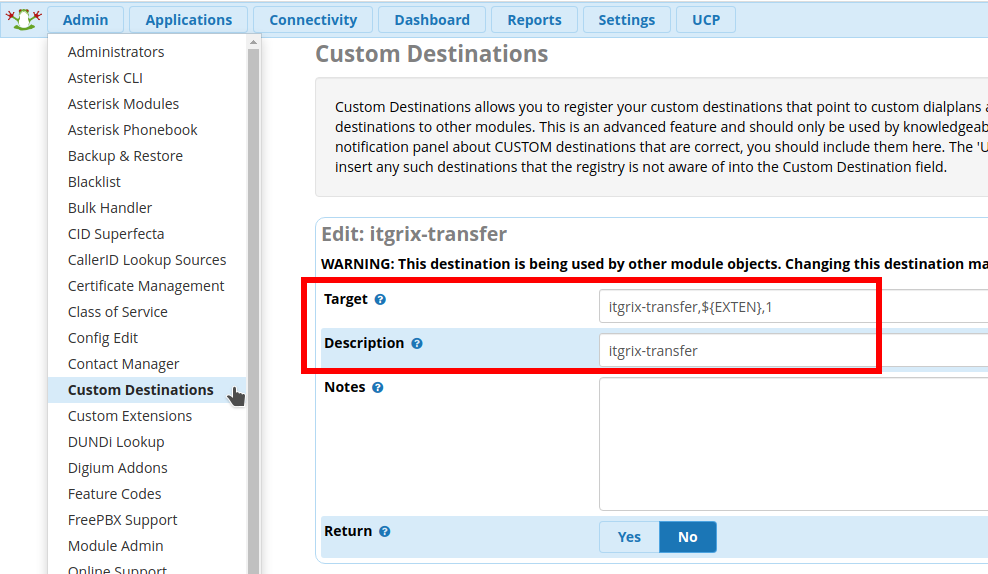Open Contact Manager
The image size is (988, 574).
[x=124, y=364]
